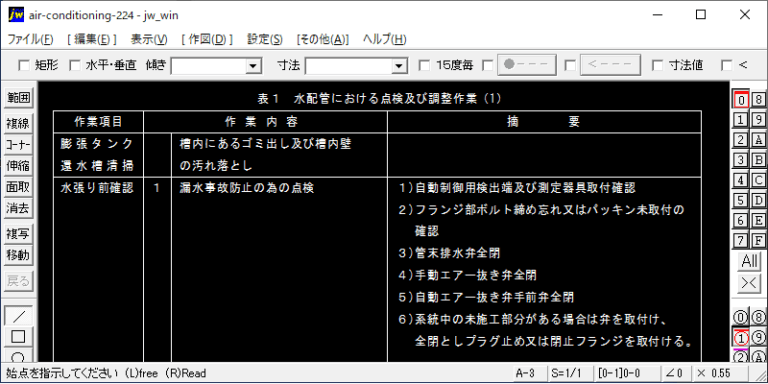768x384 pixels.
Task: Select layer 8 button
Action: pos(758,100)
